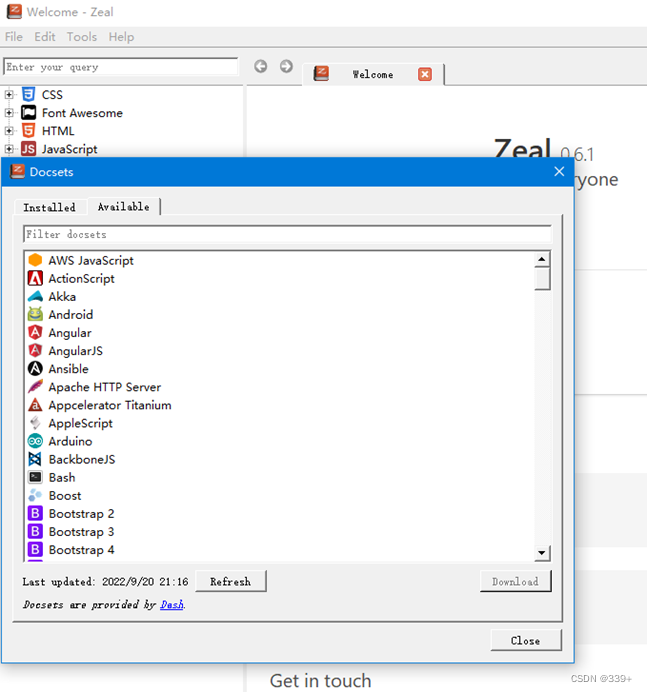Click the HTML5 icon in sidebar
Viewport: 647px width, 692px height.
coord(29,131)
